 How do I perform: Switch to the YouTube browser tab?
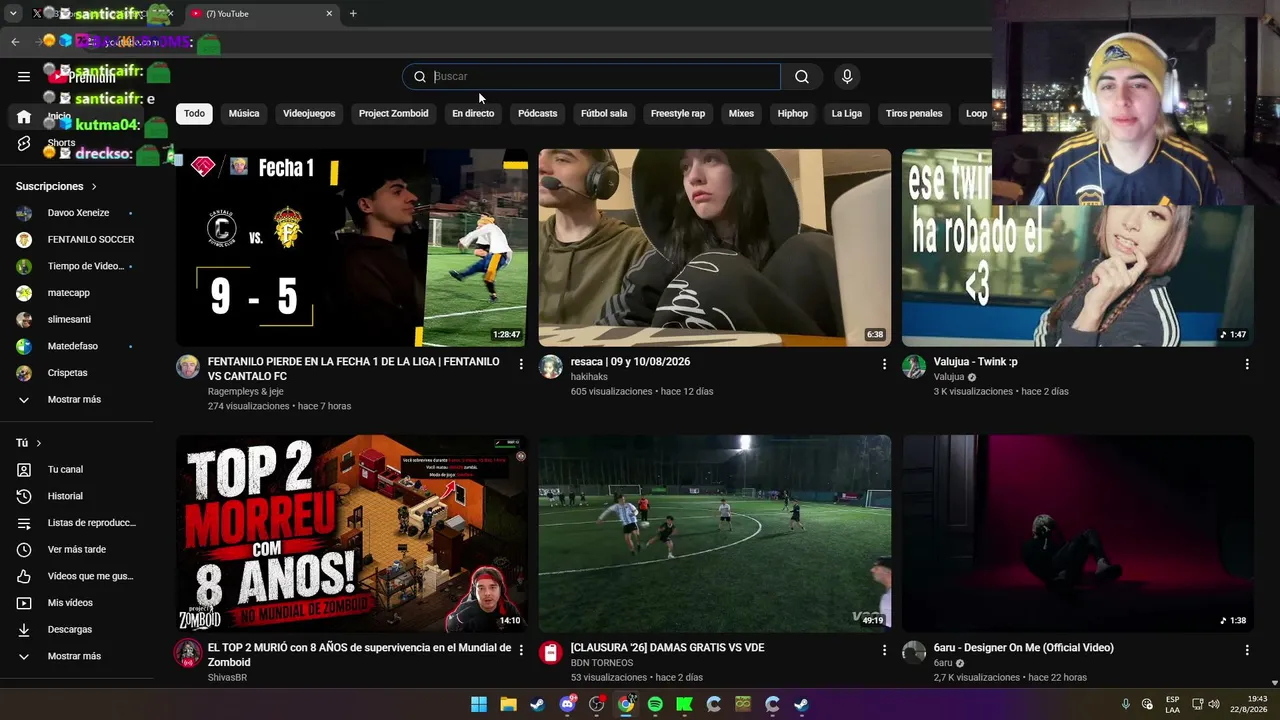coord(260,14)
